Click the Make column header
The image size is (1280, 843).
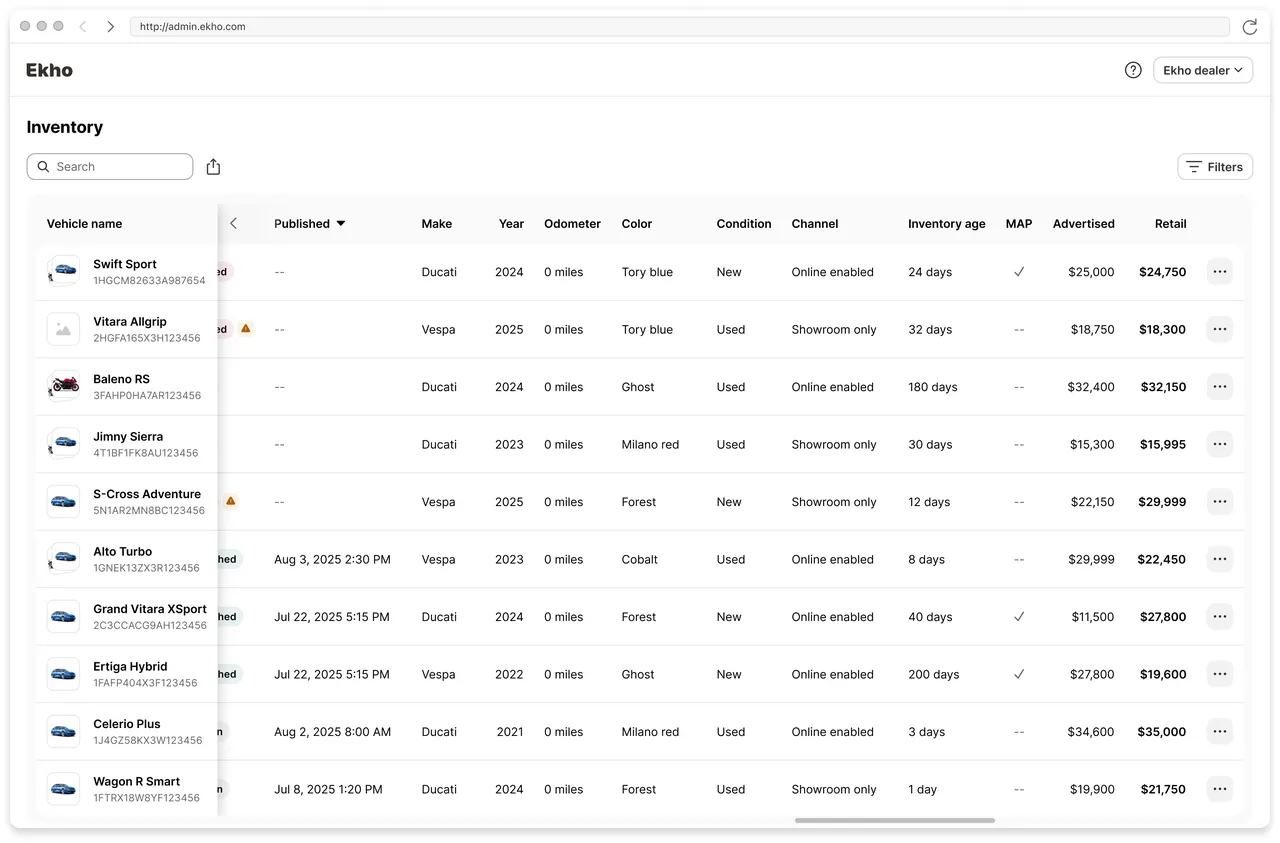[x=437, y=224]
